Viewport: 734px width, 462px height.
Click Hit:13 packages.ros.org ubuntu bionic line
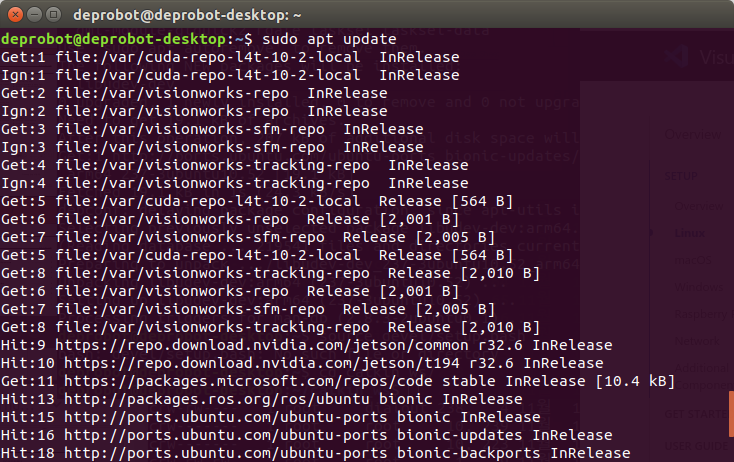pos(262,399)
